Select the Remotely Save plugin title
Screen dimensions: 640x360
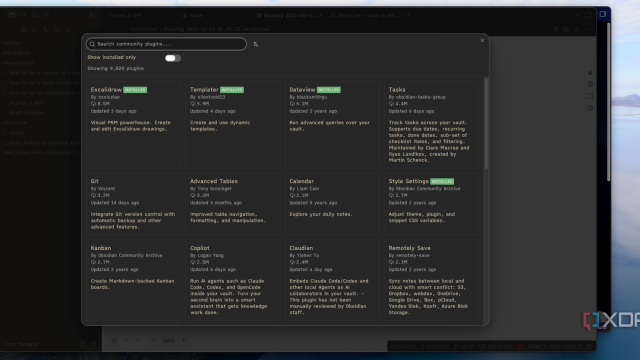click(409, 248)
